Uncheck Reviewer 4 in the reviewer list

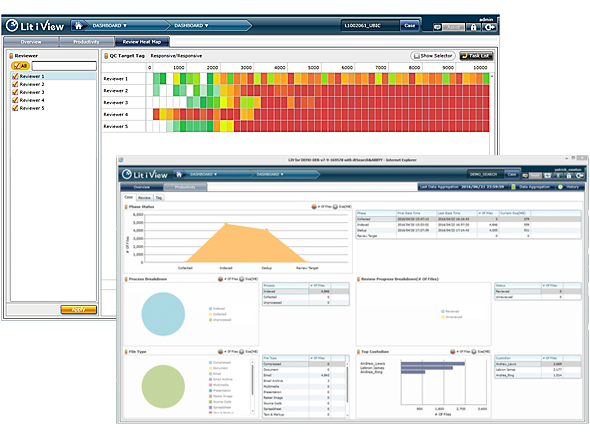click(15, 100)
